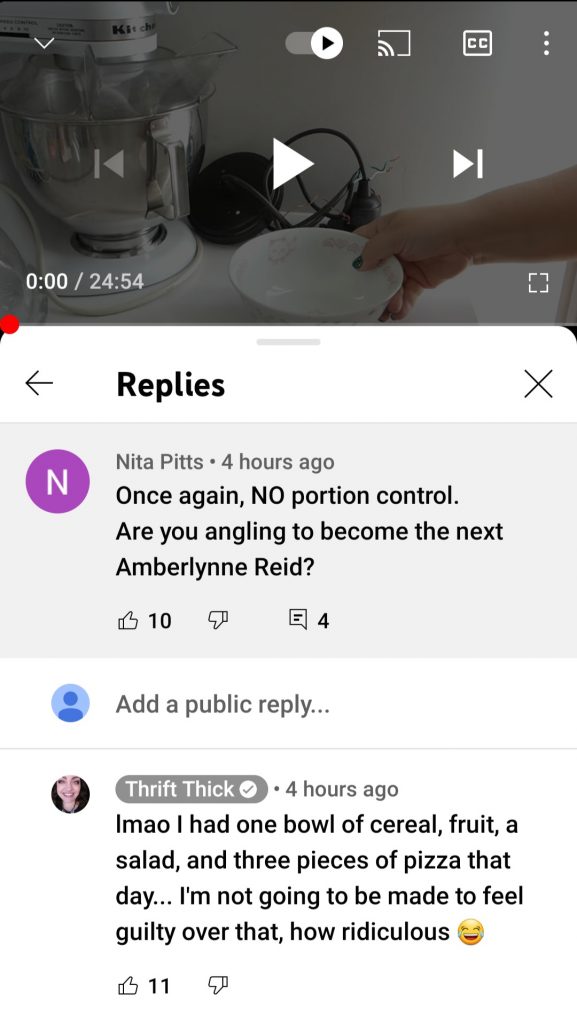Click the red video progress scrubber
Viewport: 577px width, 1024px height.
9,324
